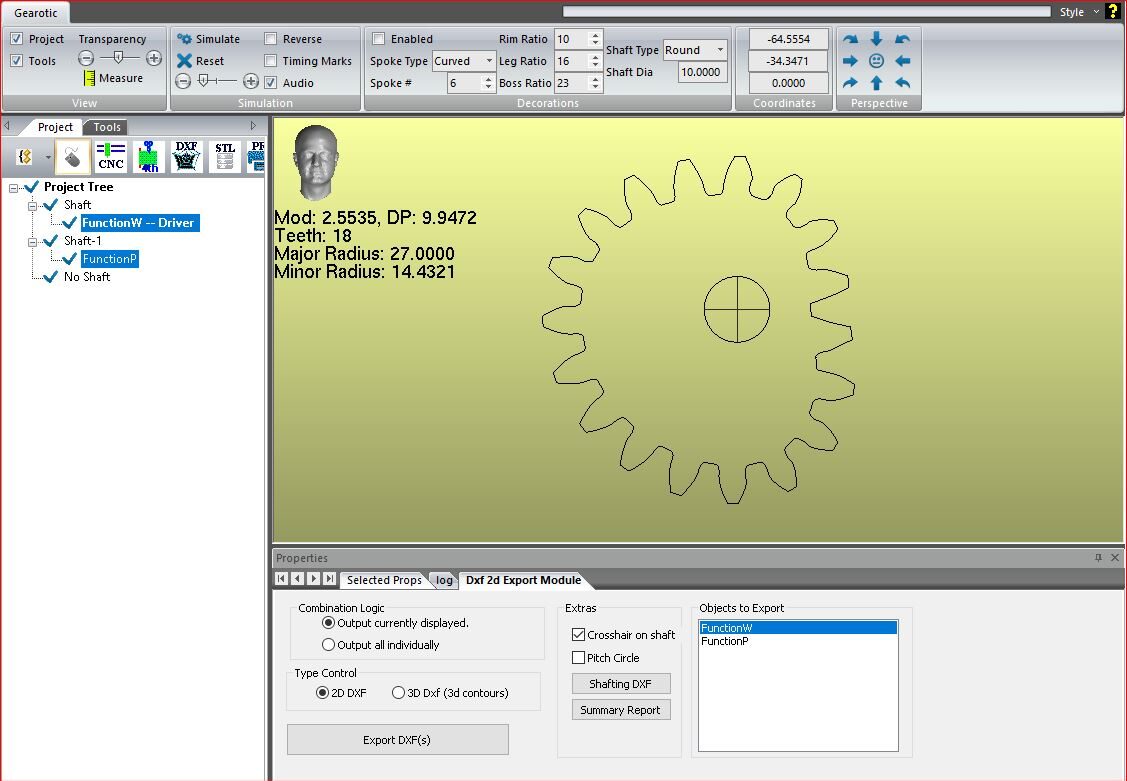The height and width of the screenshot is (781, 1127).
Task: Click the Shaft Dia input field
Action: [x=702, y=72]
